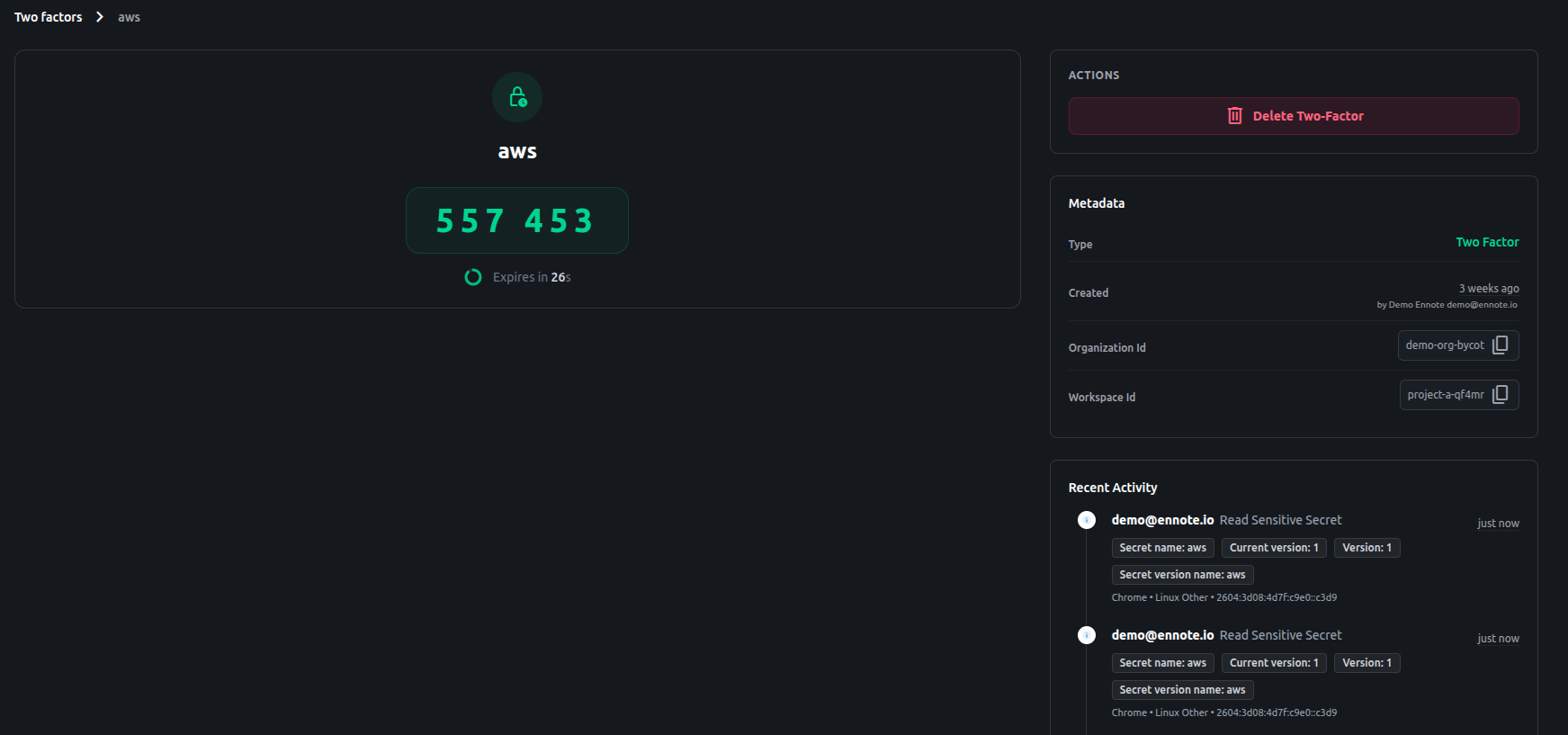Click first activity's Chrome Linux client details
Viewport: 1568px width, 735px height.
point(1224,597)
